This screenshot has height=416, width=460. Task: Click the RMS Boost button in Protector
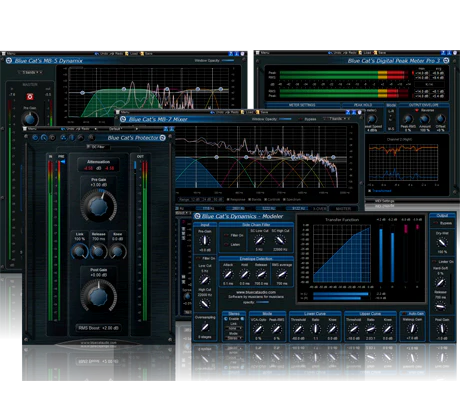coord(98,328)
